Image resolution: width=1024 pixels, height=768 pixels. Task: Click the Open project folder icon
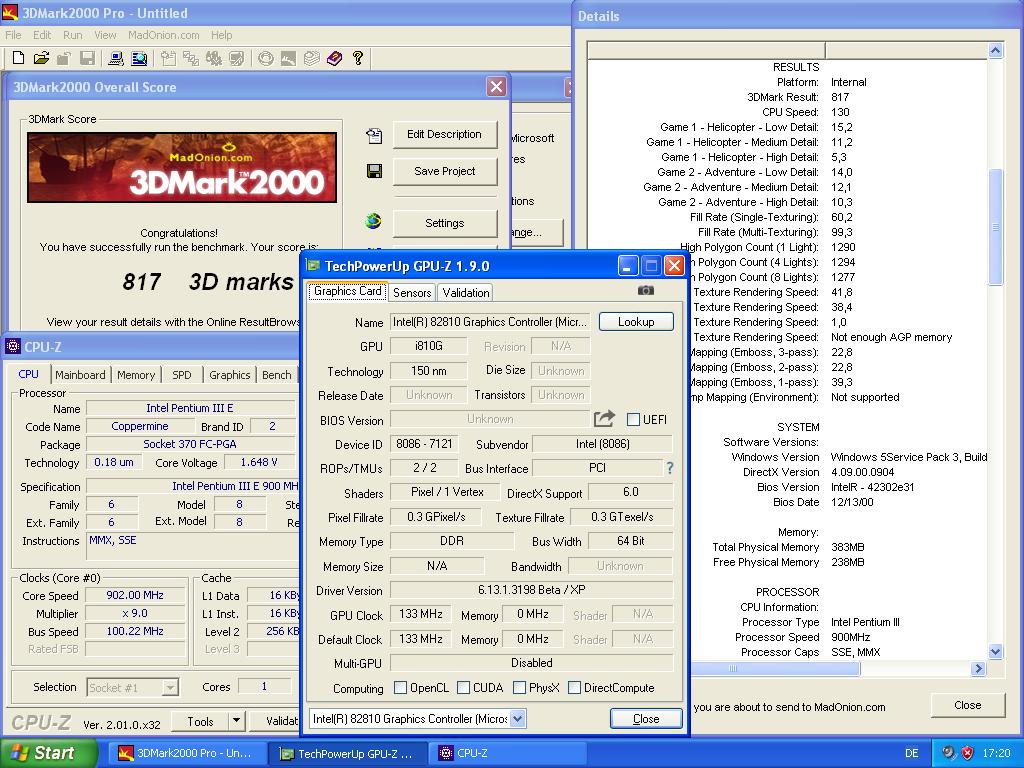[x=40, y=58]
